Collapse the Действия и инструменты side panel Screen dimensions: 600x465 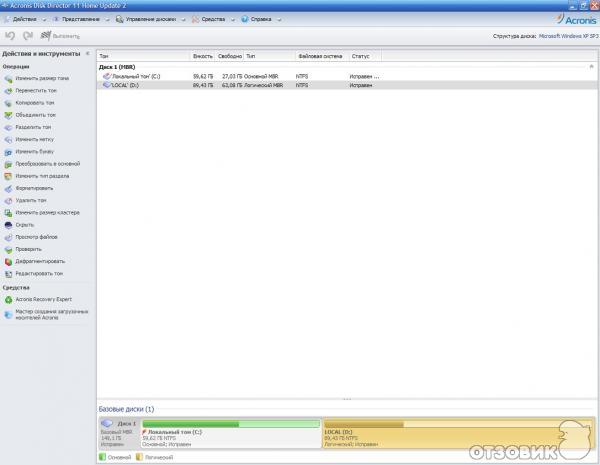pyautogui.click(x=88, y=54)
